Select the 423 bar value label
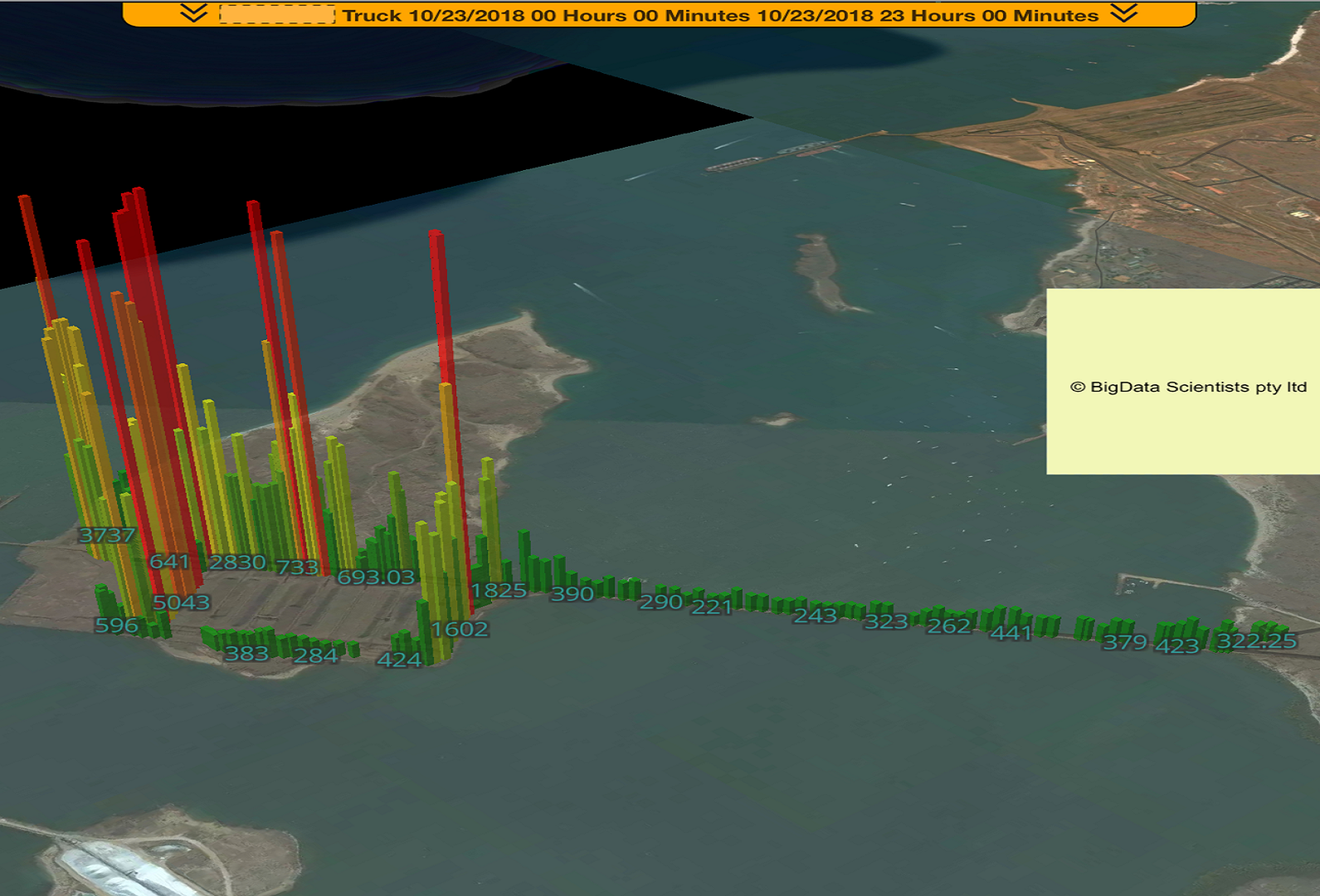The width and height of the screenshot is (1320, 896). point(1177,645)
